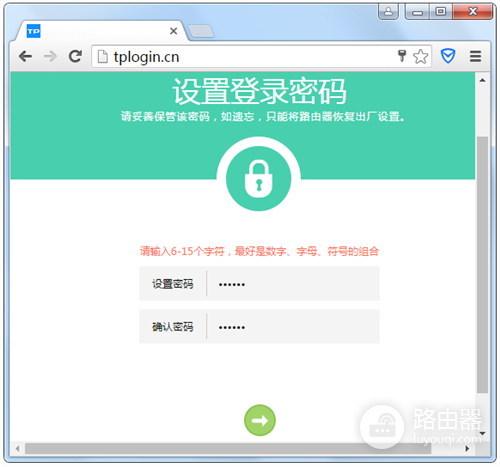Open a new tab button
This screenshot has height=467, width=500.
(x=201, y=31)
